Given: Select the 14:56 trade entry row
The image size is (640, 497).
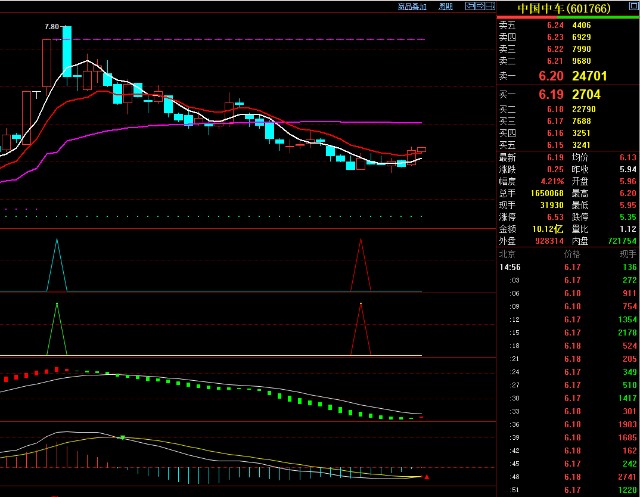Looking at the screenshot, I should pos(567,267).
